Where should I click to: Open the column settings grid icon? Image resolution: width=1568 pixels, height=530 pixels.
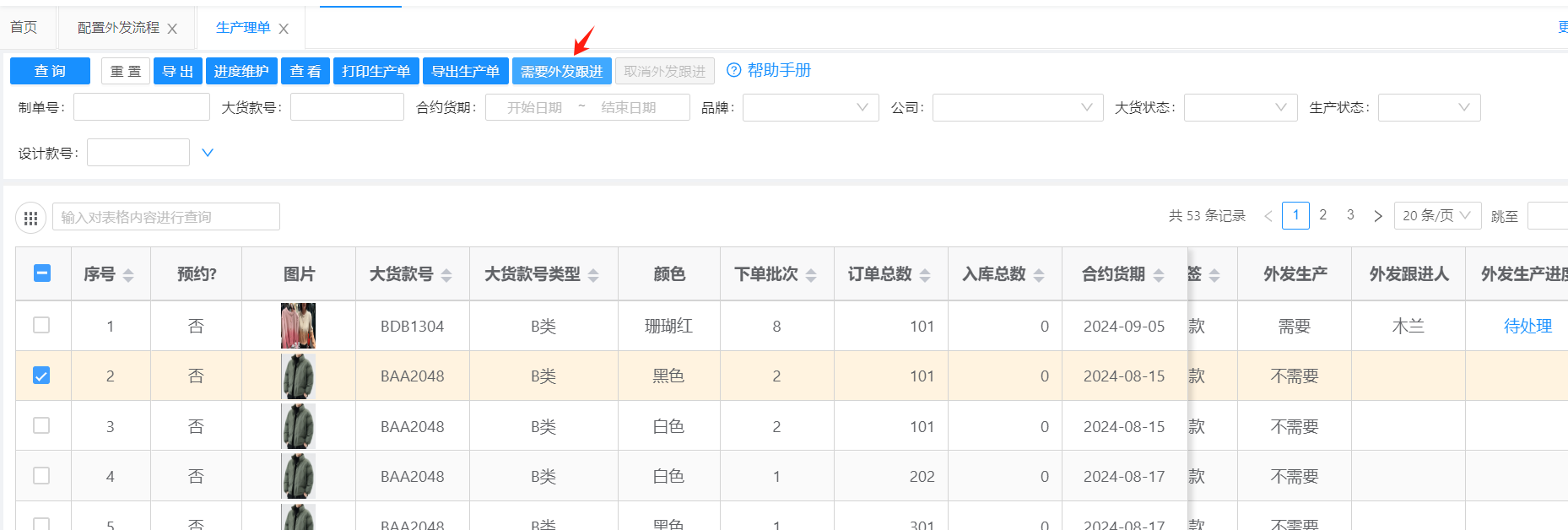point(31,219)
